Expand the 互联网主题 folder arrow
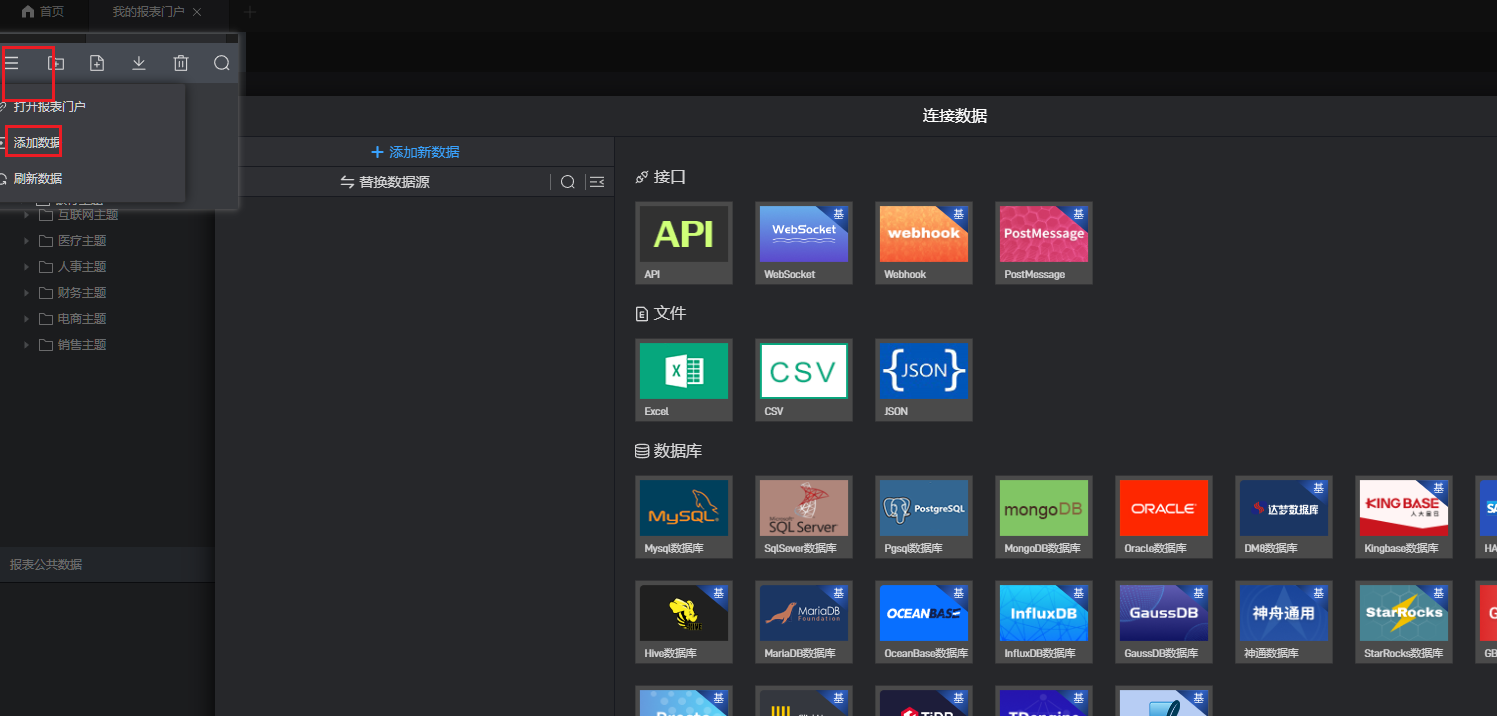This screenshot has width=1497, height=716. coord(27,215)
